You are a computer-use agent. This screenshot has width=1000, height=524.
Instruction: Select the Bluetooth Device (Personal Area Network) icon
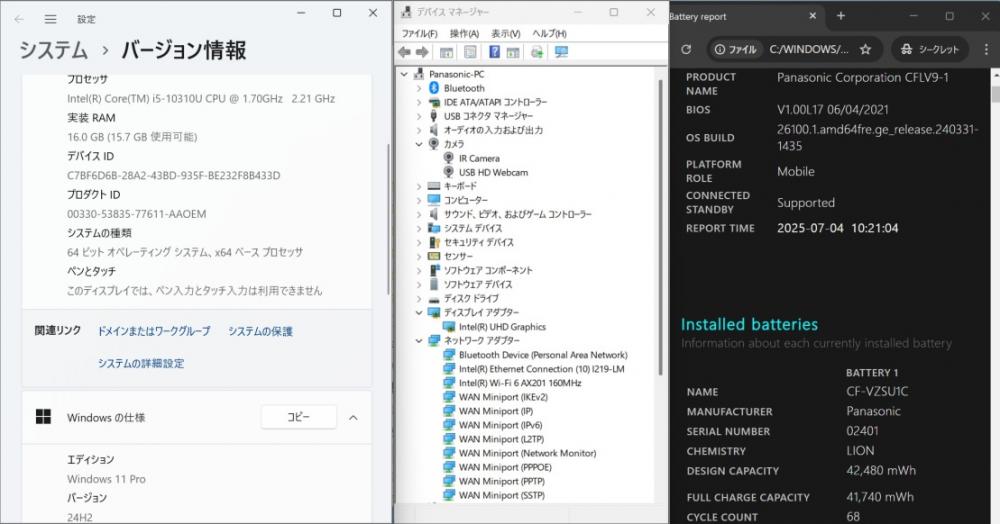point(449,354)
